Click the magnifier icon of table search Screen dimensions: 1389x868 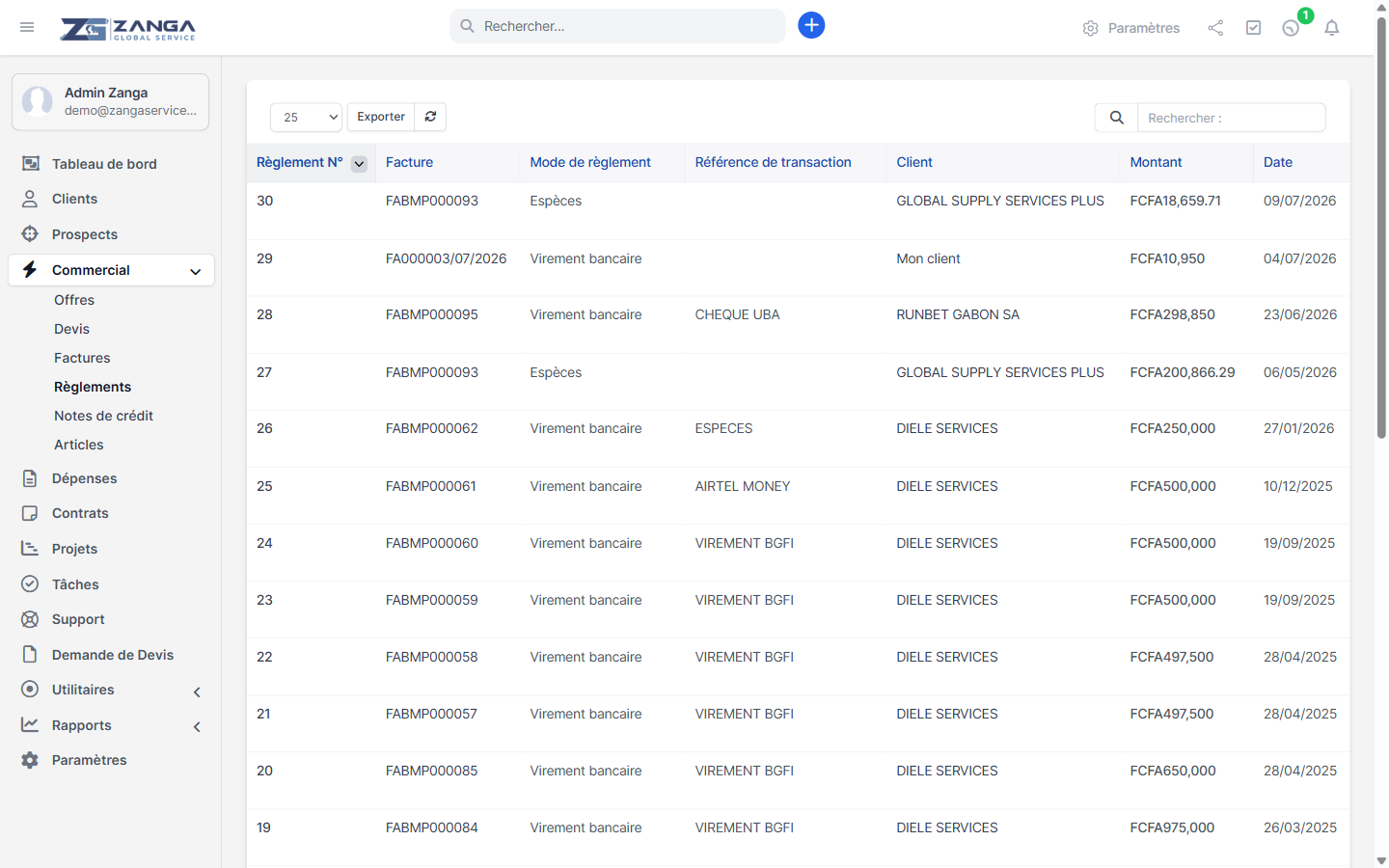1116,118
